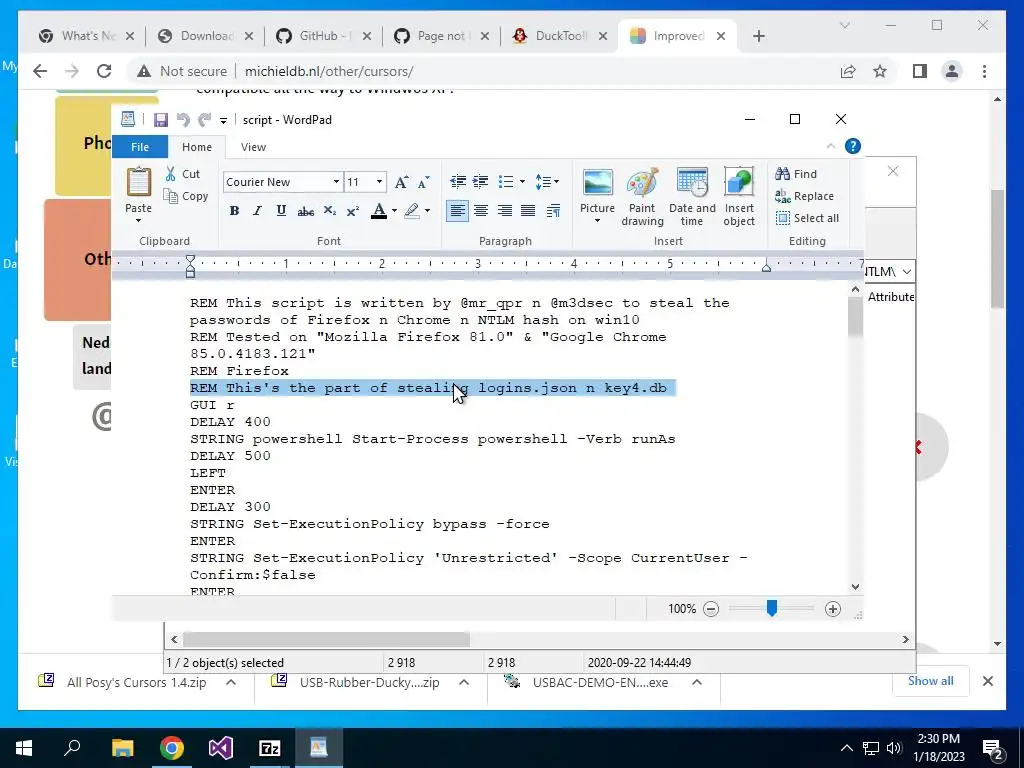Image resolution: width=1024 pixels, height=768 pixels.
Task: Click the Insert Picture icon
Action: point(597,183)
